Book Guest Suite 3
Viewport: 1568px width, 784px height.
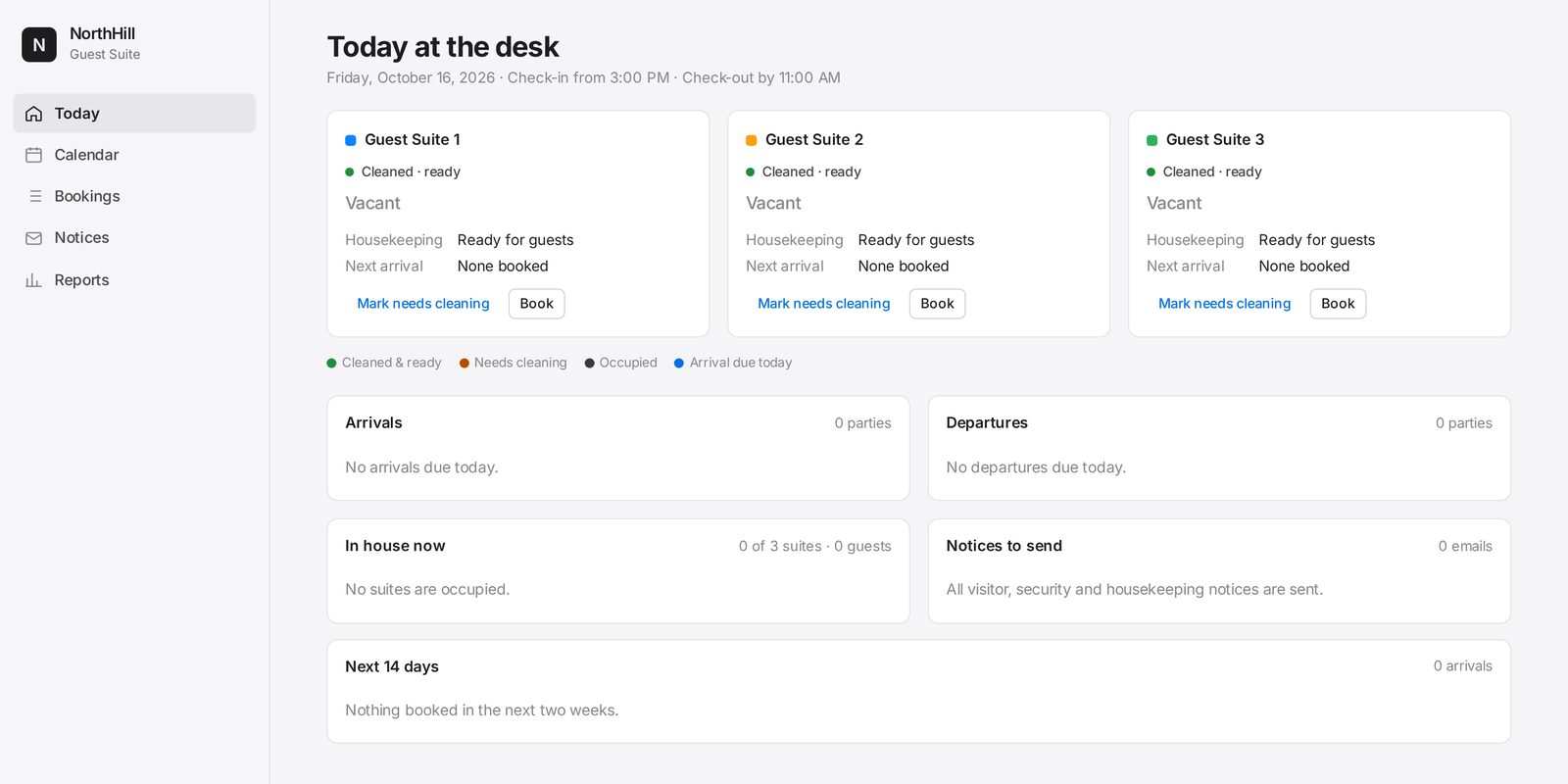(x=1339, y=304)
